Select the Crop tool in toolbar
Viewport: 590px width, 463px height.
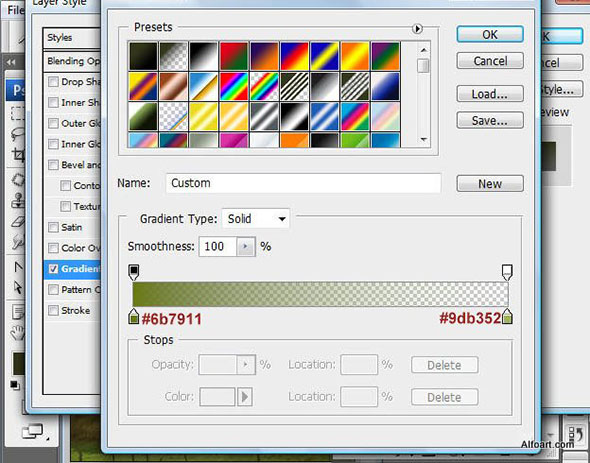[18, 155]
